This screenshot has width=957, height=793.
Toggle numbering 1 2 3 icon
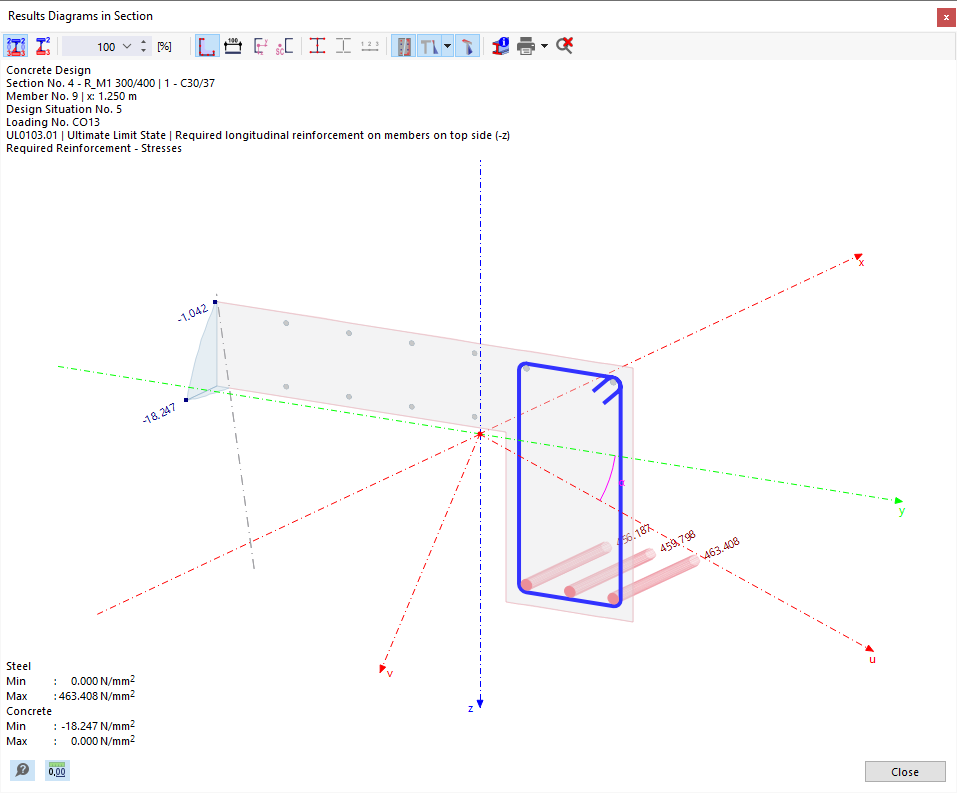coord(370,46)
